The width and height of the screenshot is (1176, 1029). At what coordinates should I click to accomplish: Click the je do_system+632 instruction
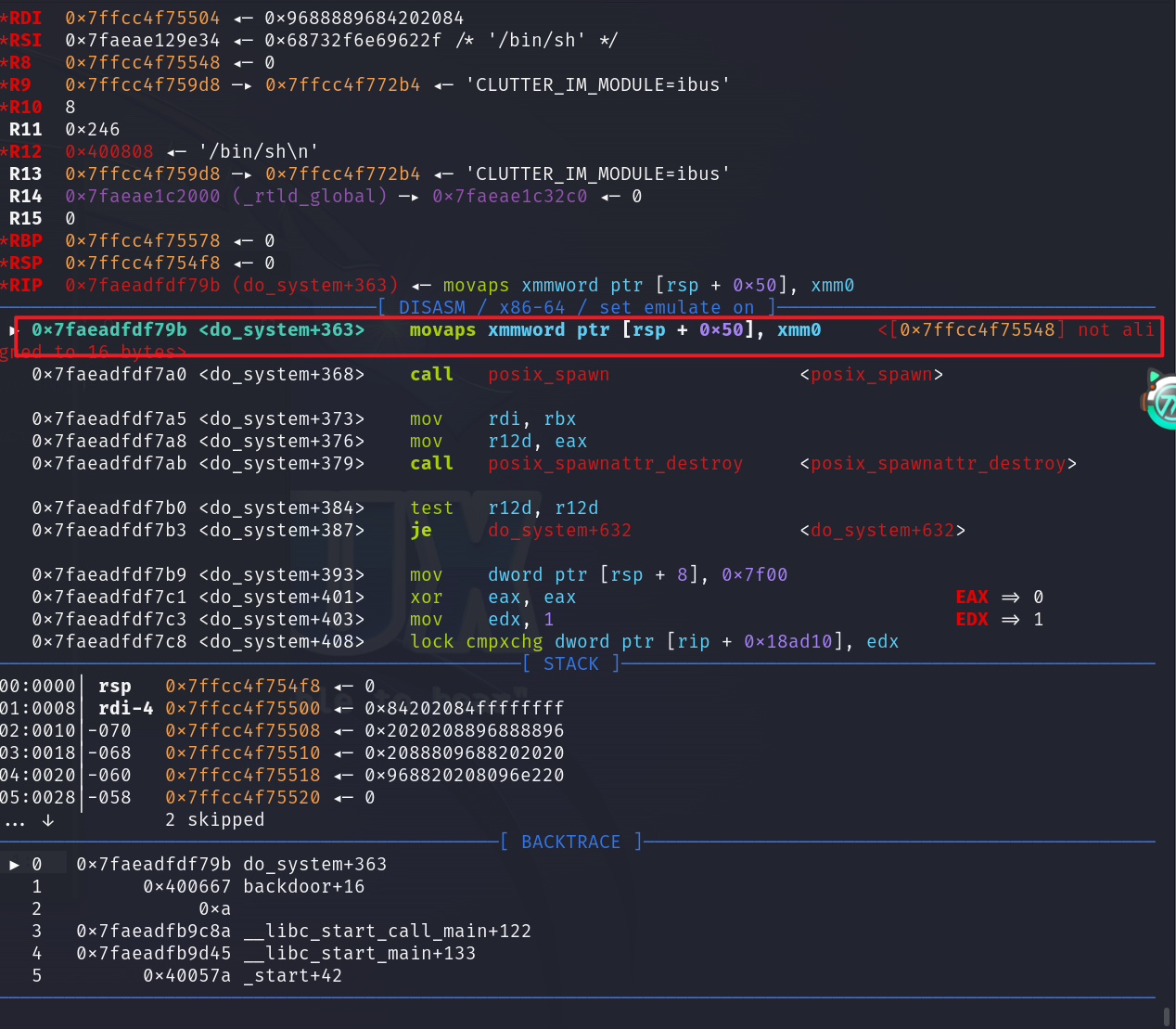click(521, 530)
